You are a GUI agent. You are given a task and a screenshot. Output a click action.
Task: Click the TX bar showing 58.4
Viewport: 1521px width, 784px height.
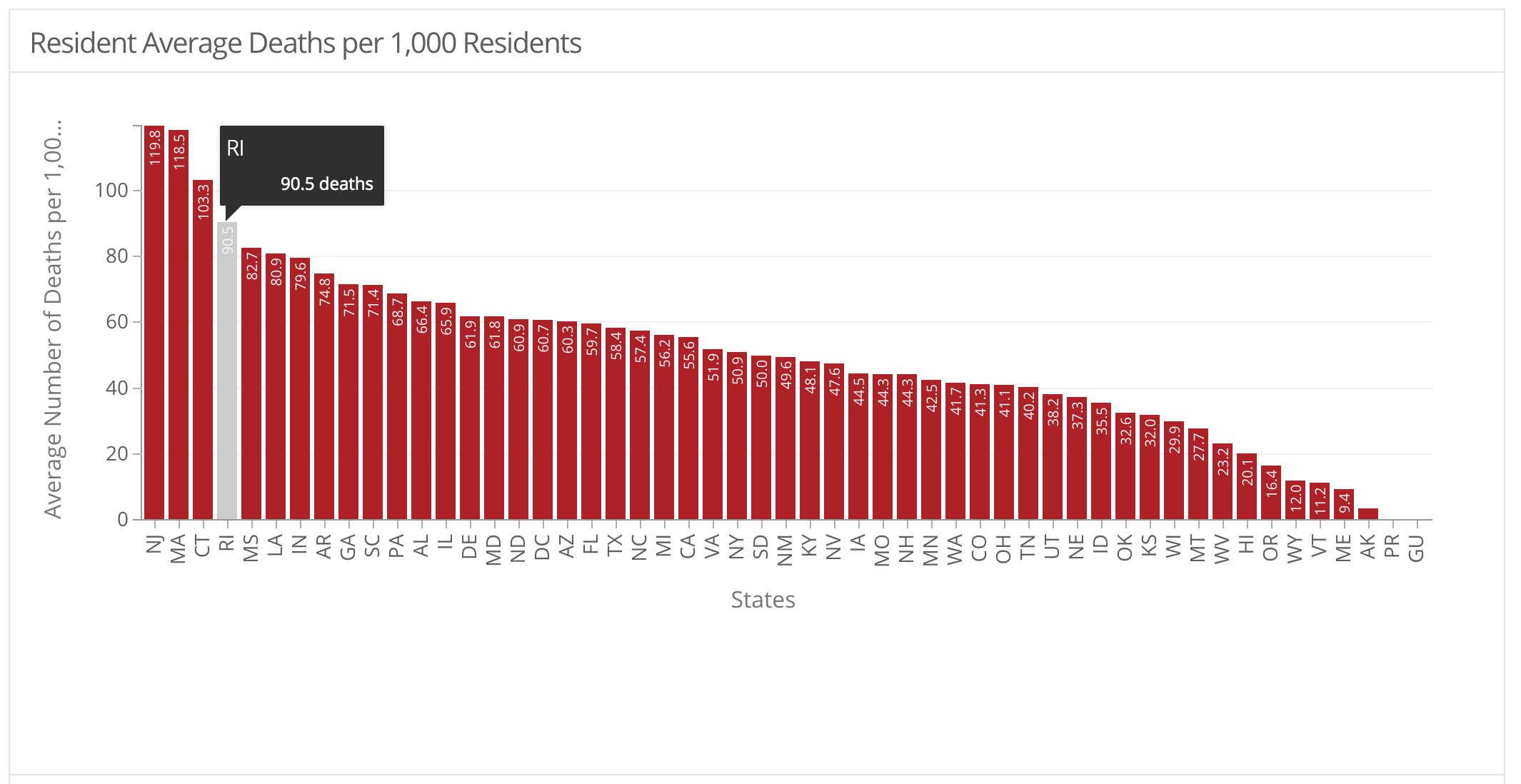point(616,425)
